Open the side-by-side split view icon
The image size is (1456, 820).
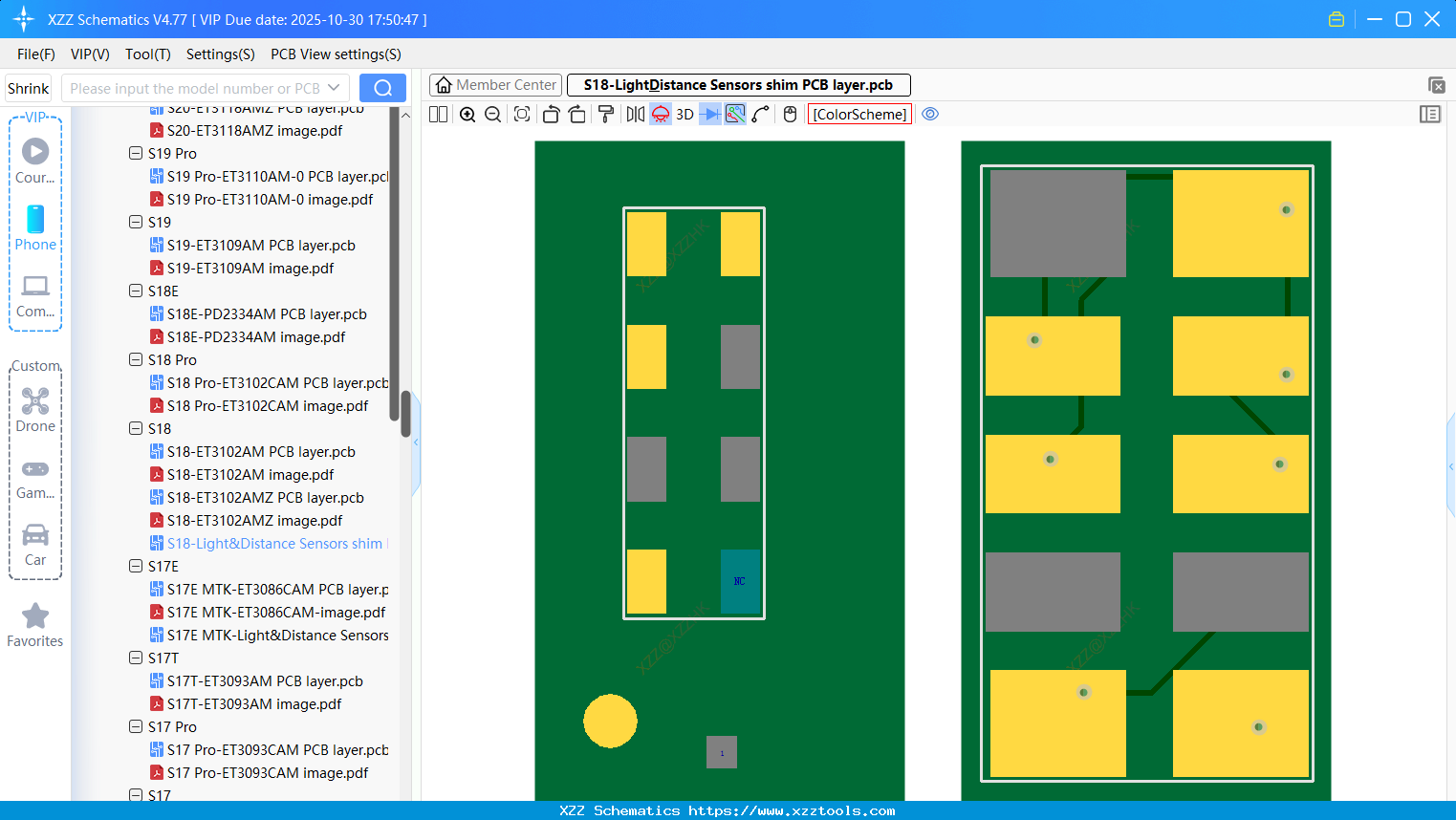click(x=437, y=114)
